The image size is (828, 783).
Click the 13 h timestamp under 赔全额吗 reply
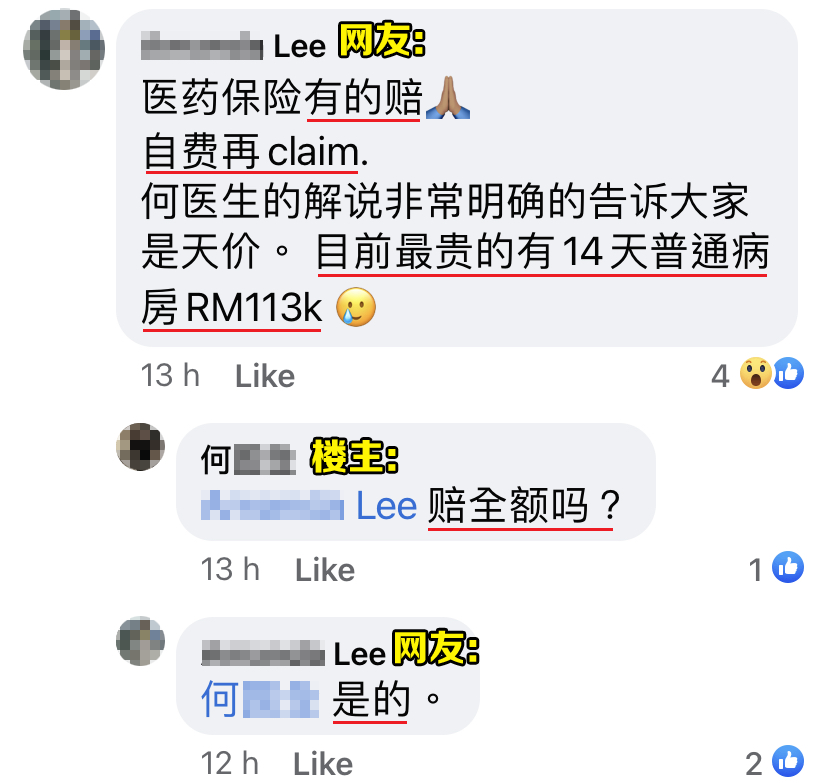[x=230, y=569]
